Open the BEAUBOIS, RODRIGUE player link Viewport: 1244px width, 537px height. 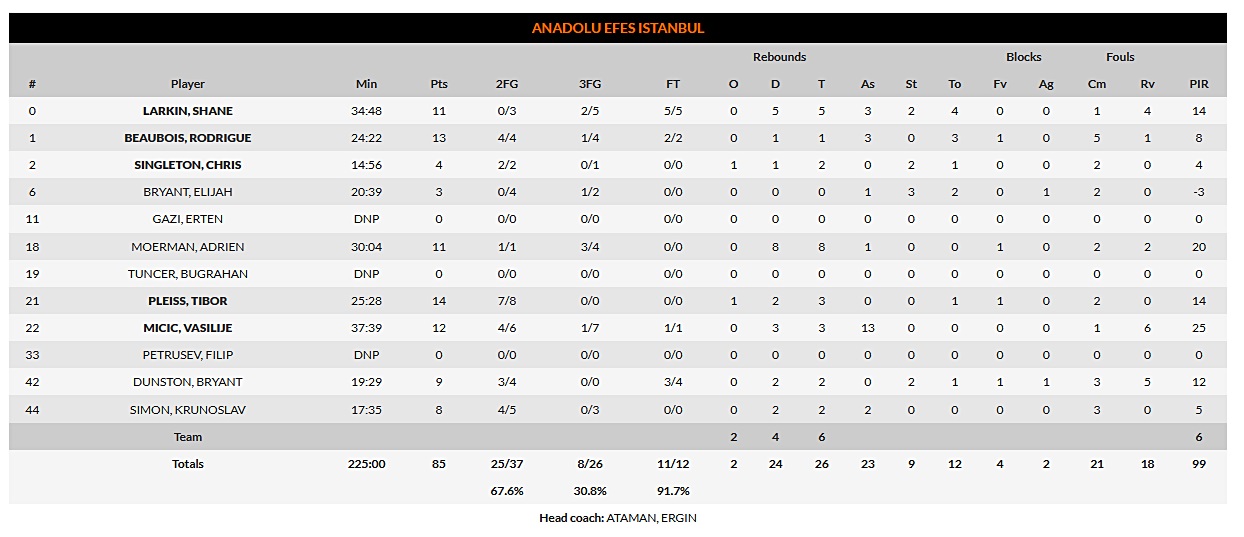188,138
